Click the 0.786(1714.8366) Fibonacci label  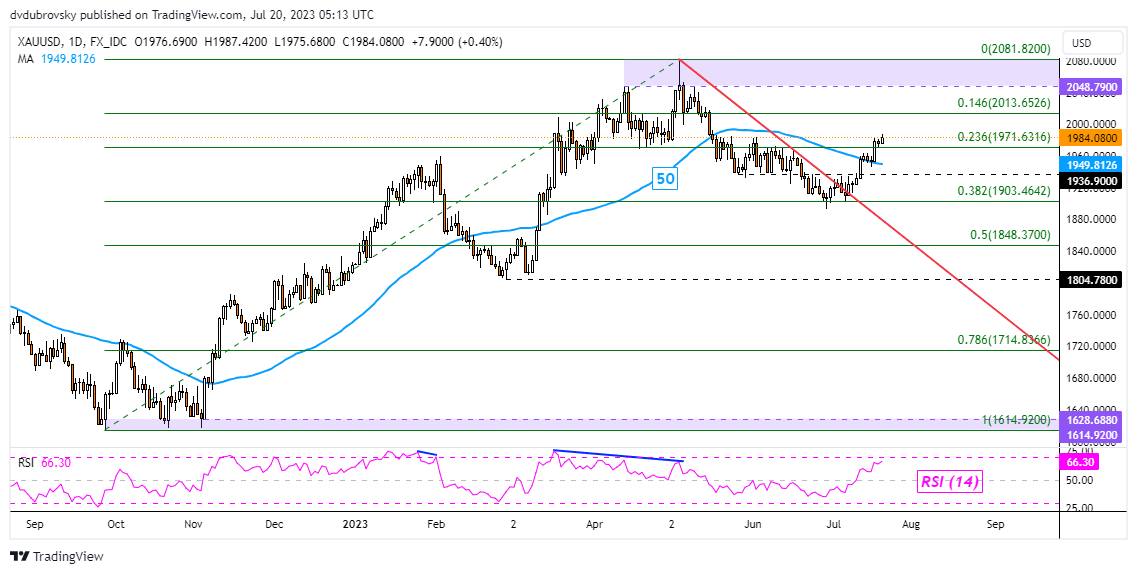(x=1004, y=339)
